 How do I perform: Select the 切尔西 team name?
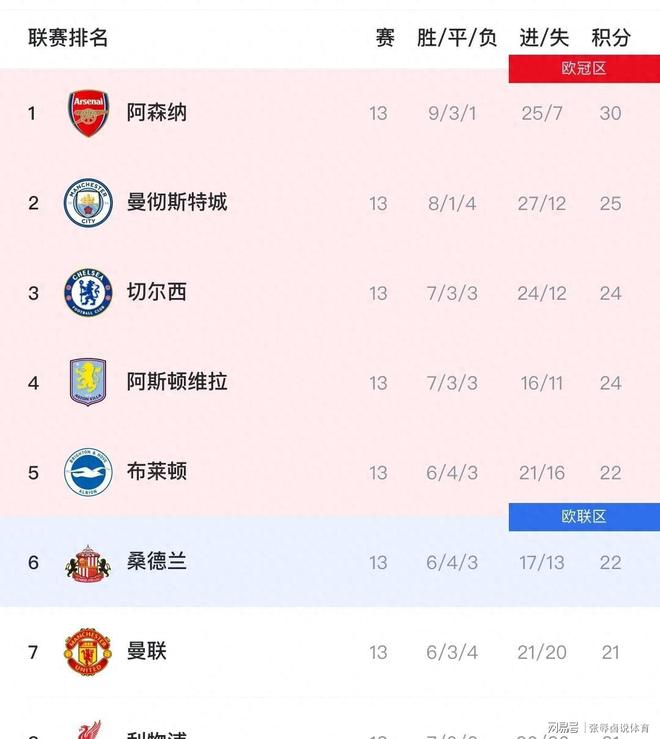pyautogui.click(x=157, y=292)
